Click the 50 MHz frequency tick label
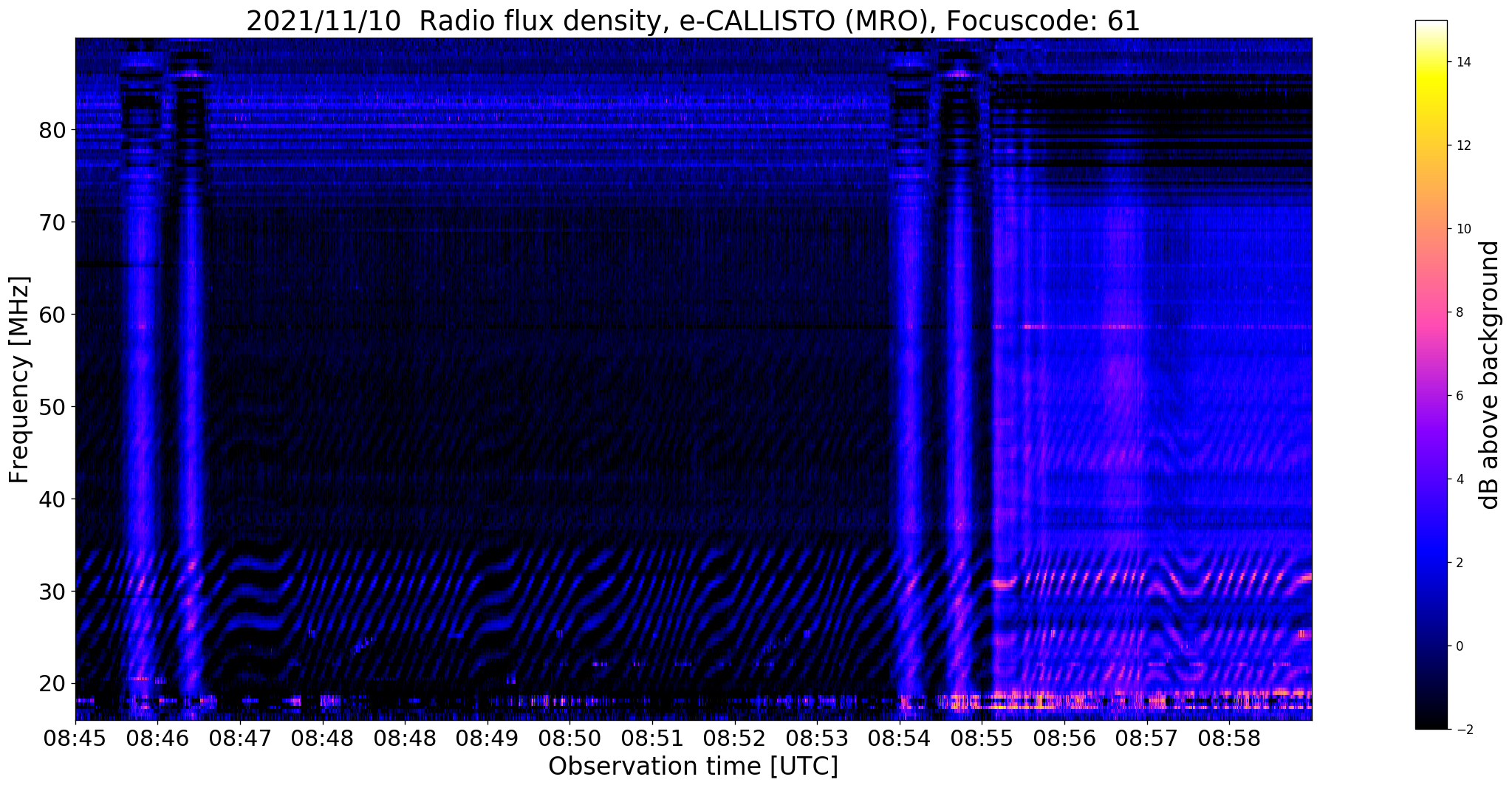This screenshot has height=788, width=1512. click(x=52, y=407)
